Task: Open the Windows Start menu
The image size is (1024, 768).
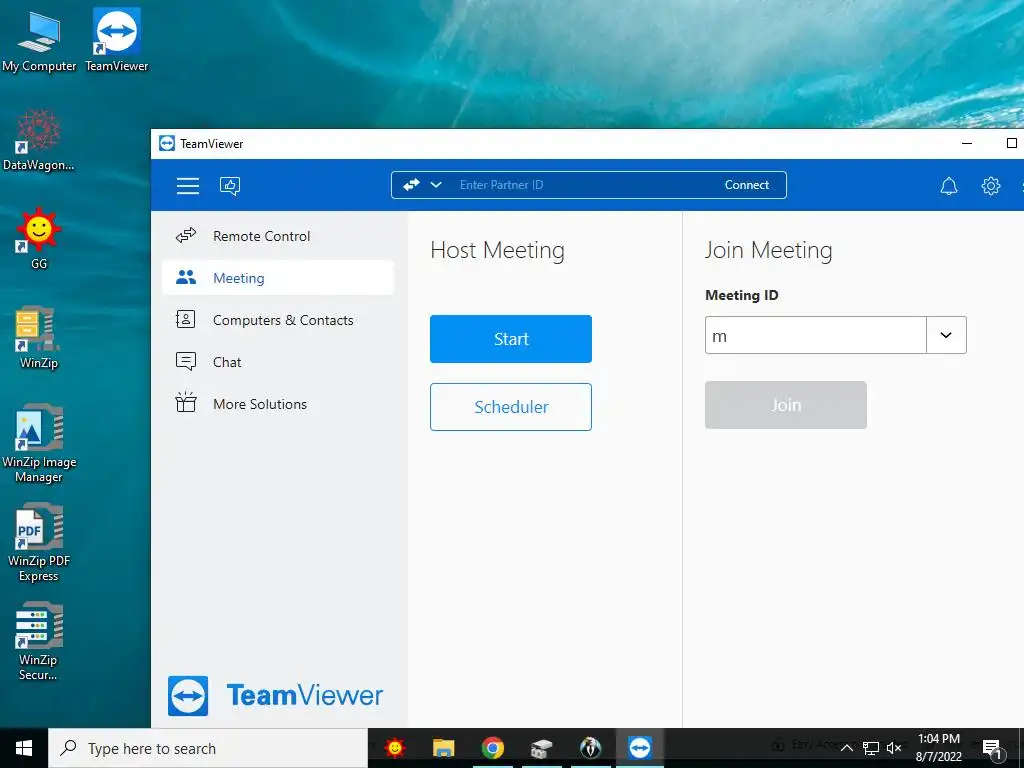Action: pyautogui.click(x=24, y=748)
